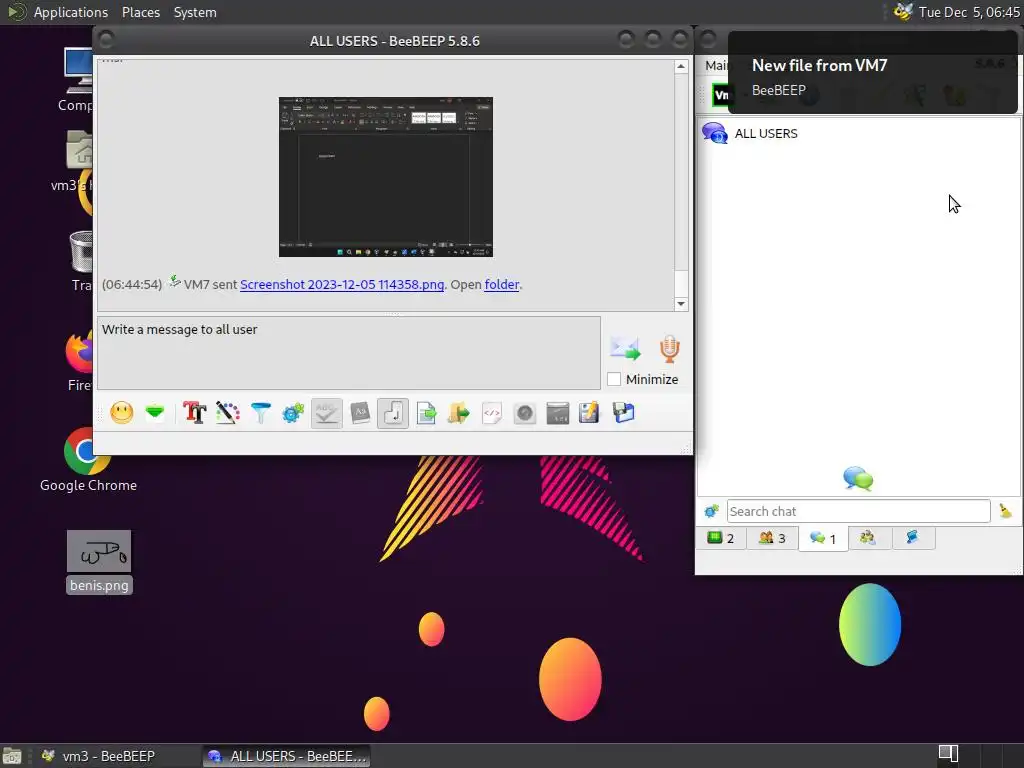1024x768 pixels.
Task: Switch to the green panel tab showing 2
Action: click(x=721, y=538)
